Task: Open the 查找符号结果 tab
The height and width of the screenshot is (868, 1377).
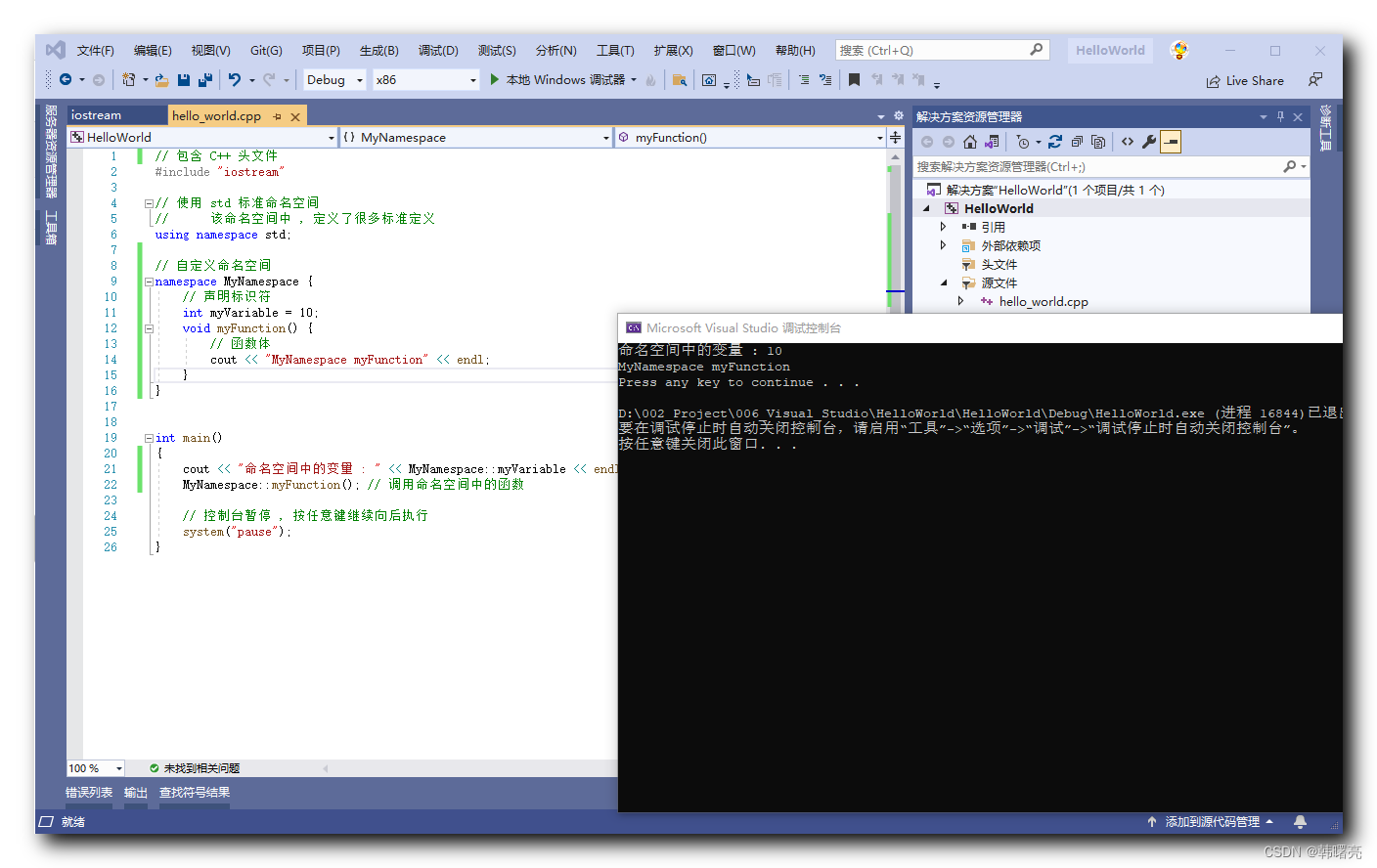Action: click(195, 793)
